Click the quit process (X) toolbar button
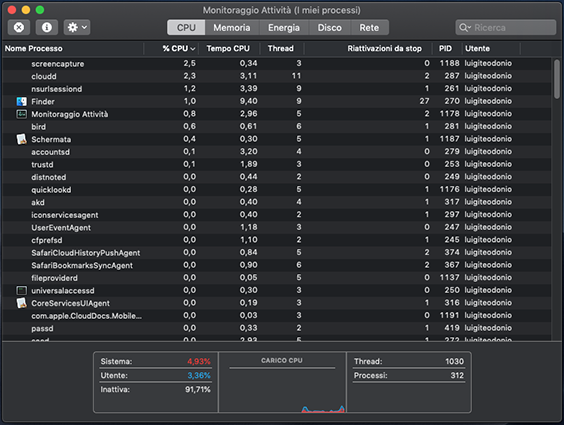 [19, 27]
